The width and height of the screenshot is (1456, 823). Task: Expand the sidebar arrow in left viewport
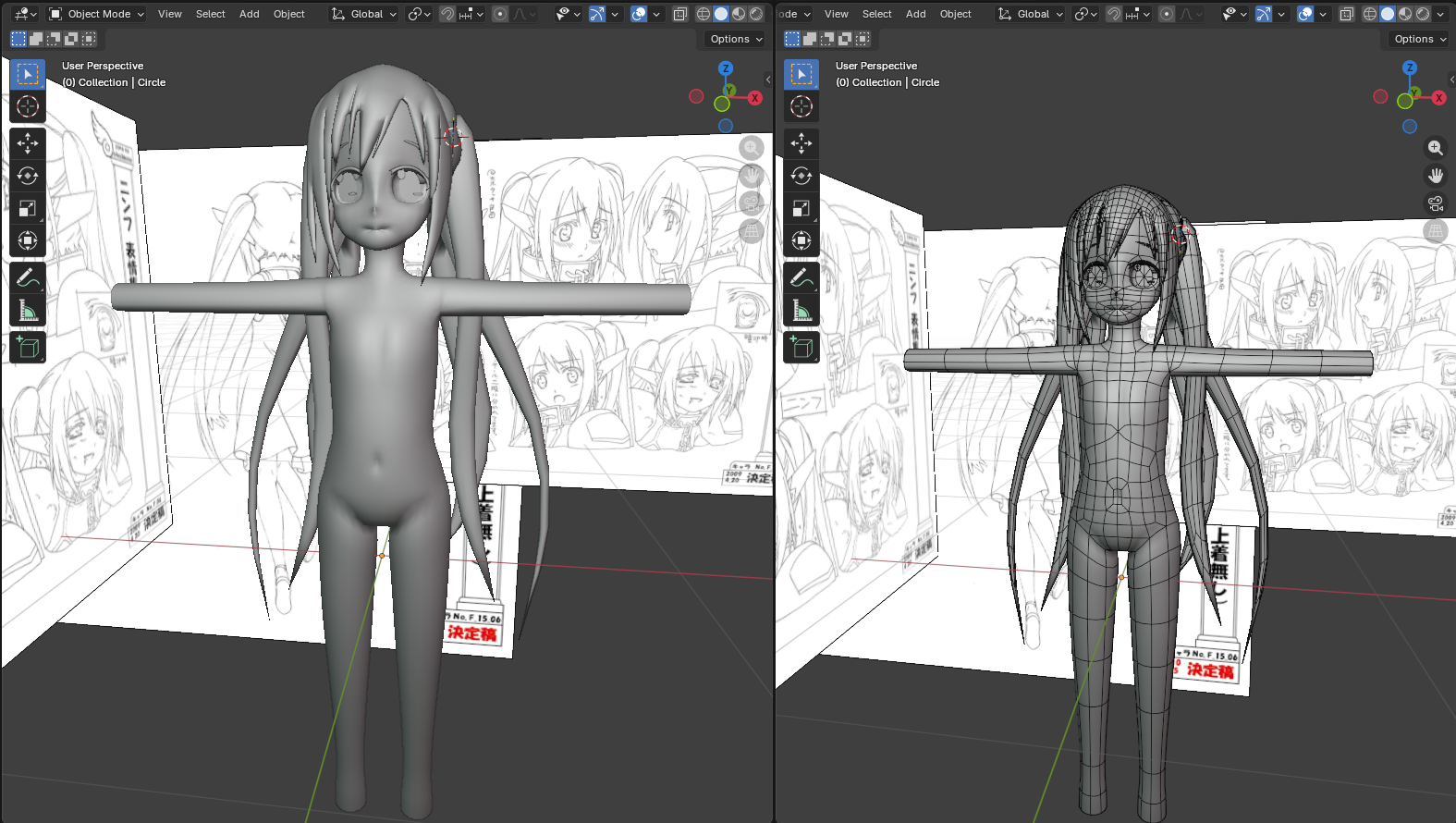click(x=768, y=80)
